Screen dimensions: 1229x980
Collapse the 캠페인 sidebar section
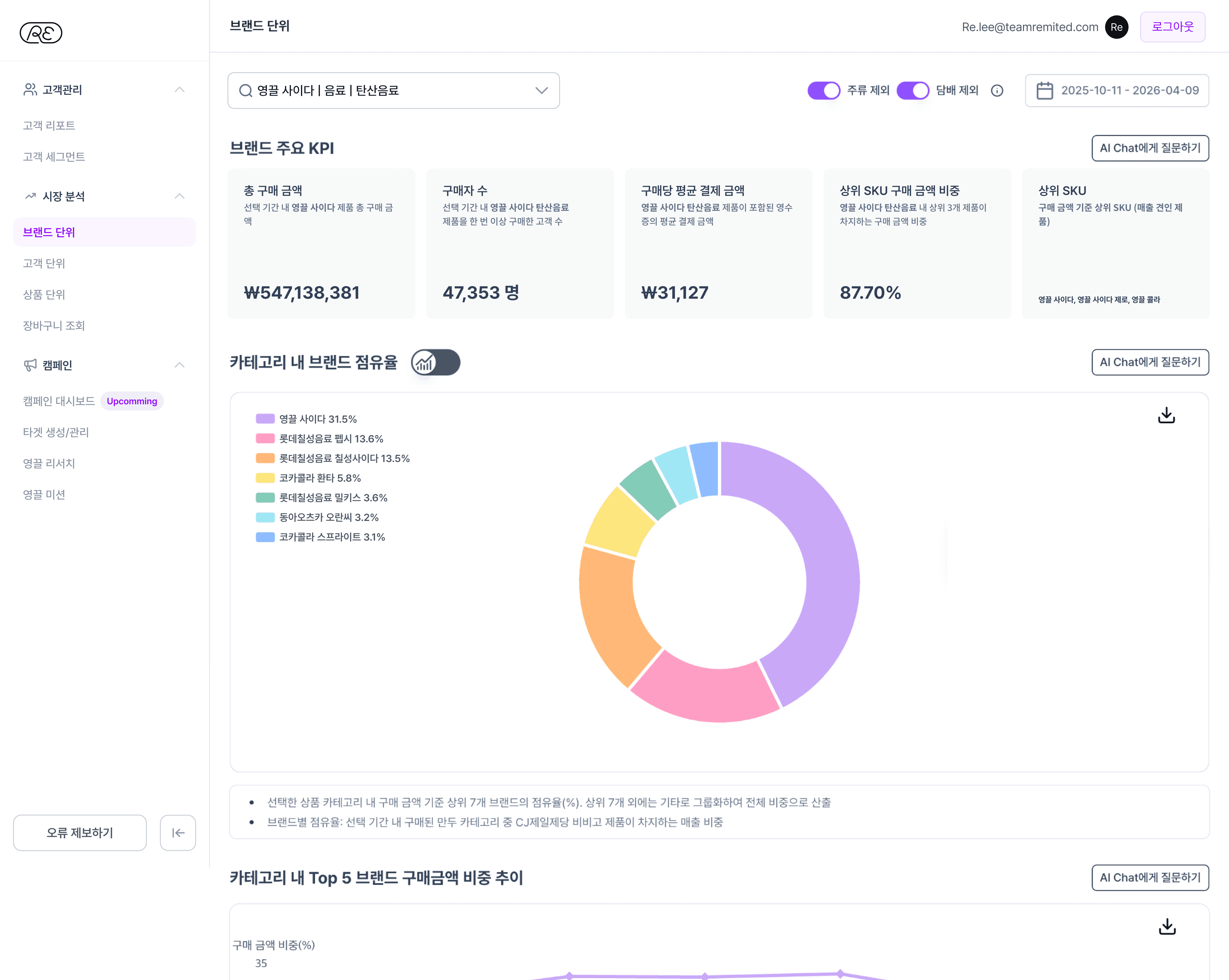click(x=179, y=365)
